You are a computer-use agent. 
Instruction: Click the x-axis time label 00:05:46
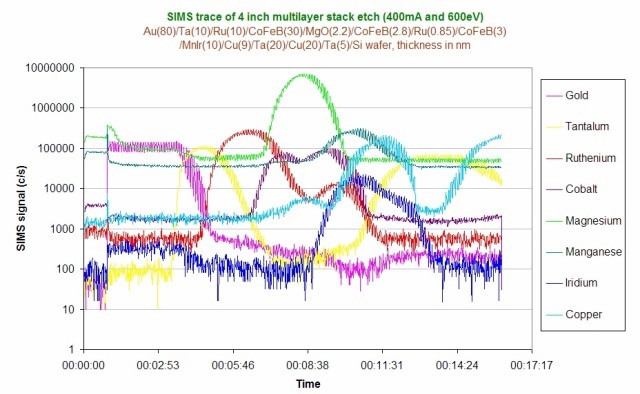point(233,365)
